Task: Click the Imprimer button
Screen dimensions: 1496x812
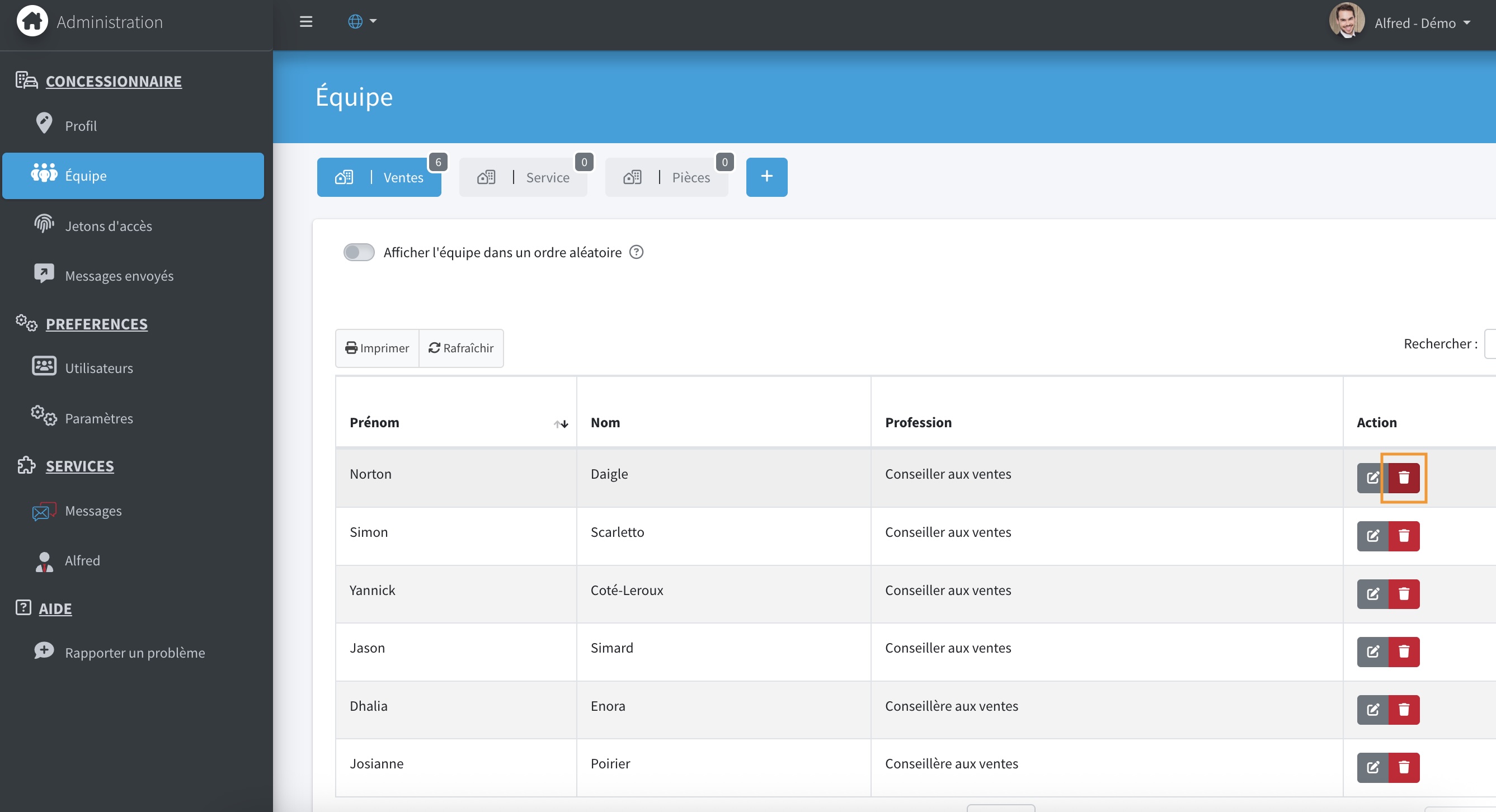Action: pyautogui.click(x=377, y=348)
